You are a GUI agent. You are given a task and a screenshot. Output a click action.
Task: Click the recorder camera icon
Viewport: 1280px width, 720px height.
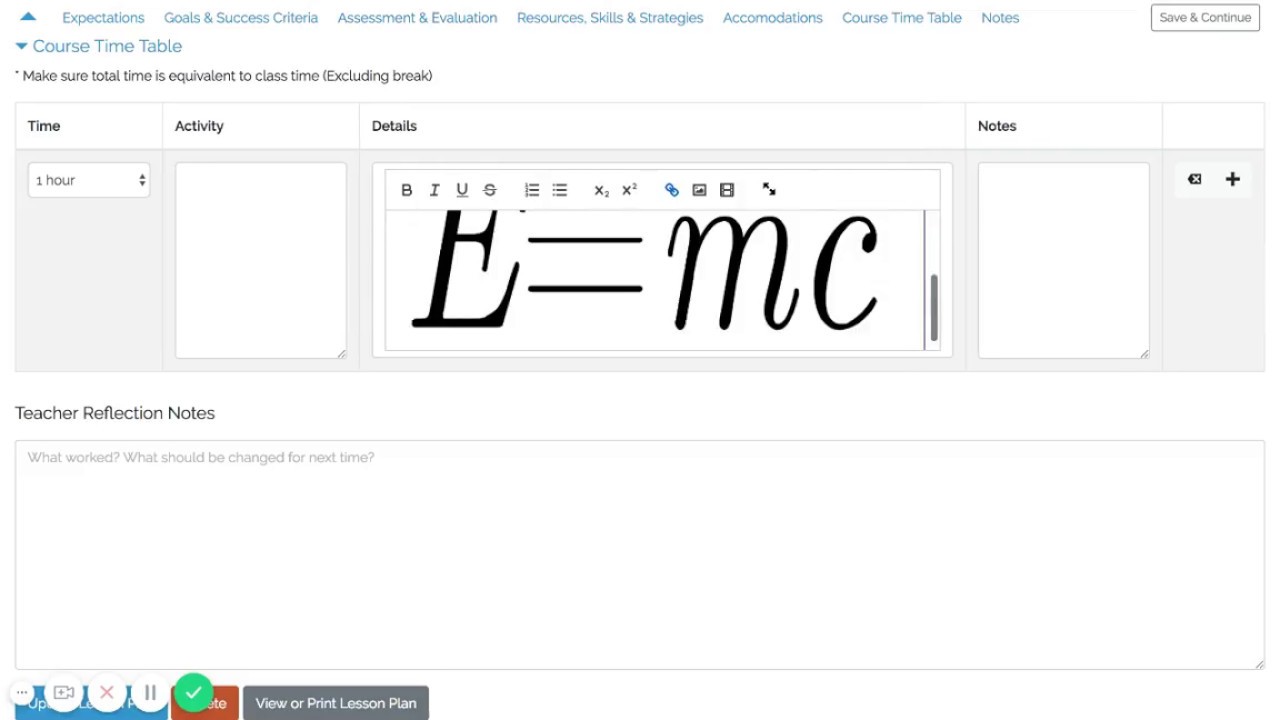pos(64,692)
